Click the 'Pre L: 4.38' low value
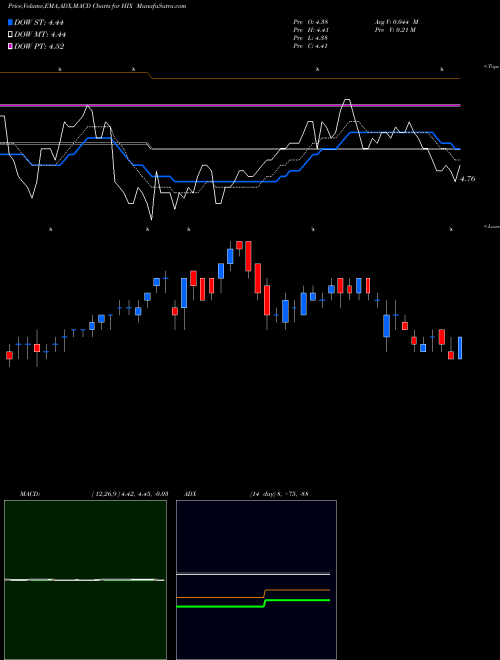The image size is (500, 660). click(x=311, y=38)
